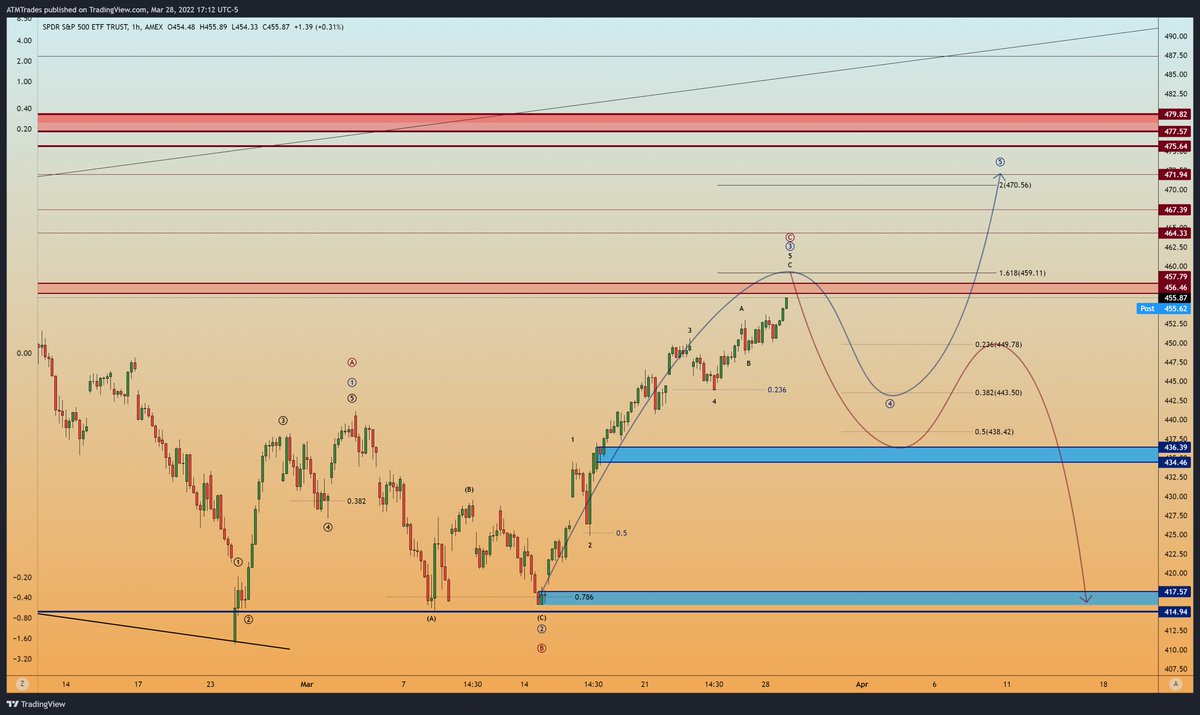This screenshot has height=715, width=1200.
Task: Select the 417.57 blue price label
Action: [1174, 591]
